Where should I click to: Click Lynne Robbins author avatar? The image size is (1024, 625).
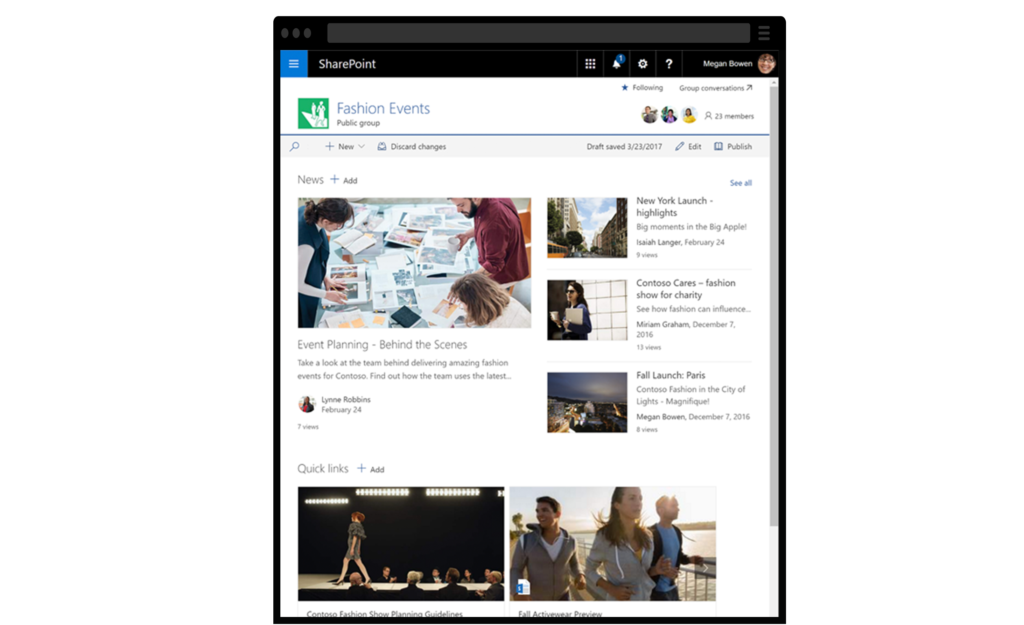[306, 404]
